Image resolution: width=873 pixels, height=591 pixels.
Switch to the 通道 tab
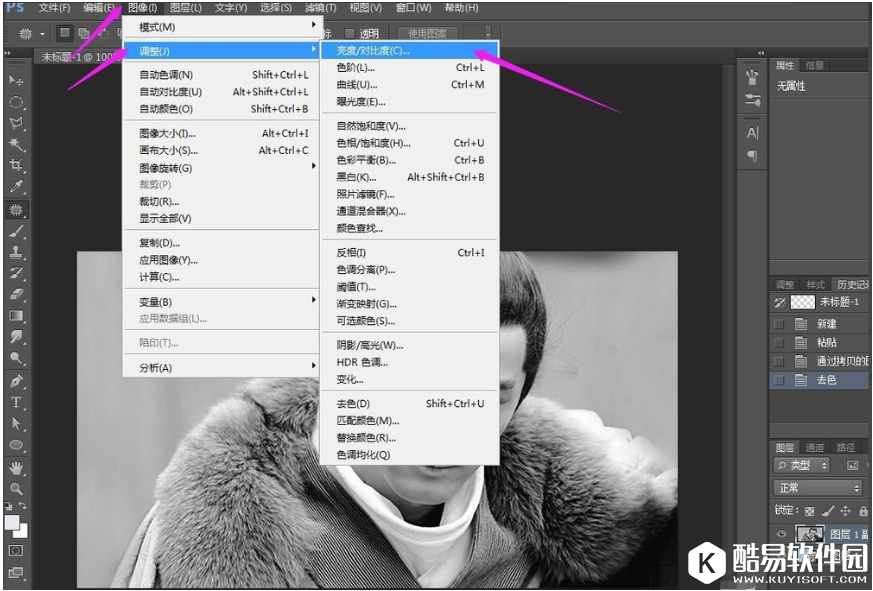coord(815,447)
